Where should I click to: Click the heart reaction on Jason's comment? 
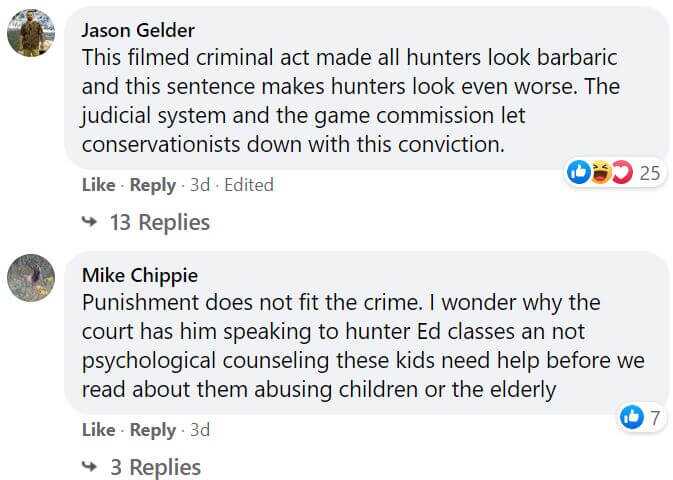click(621, 173)
